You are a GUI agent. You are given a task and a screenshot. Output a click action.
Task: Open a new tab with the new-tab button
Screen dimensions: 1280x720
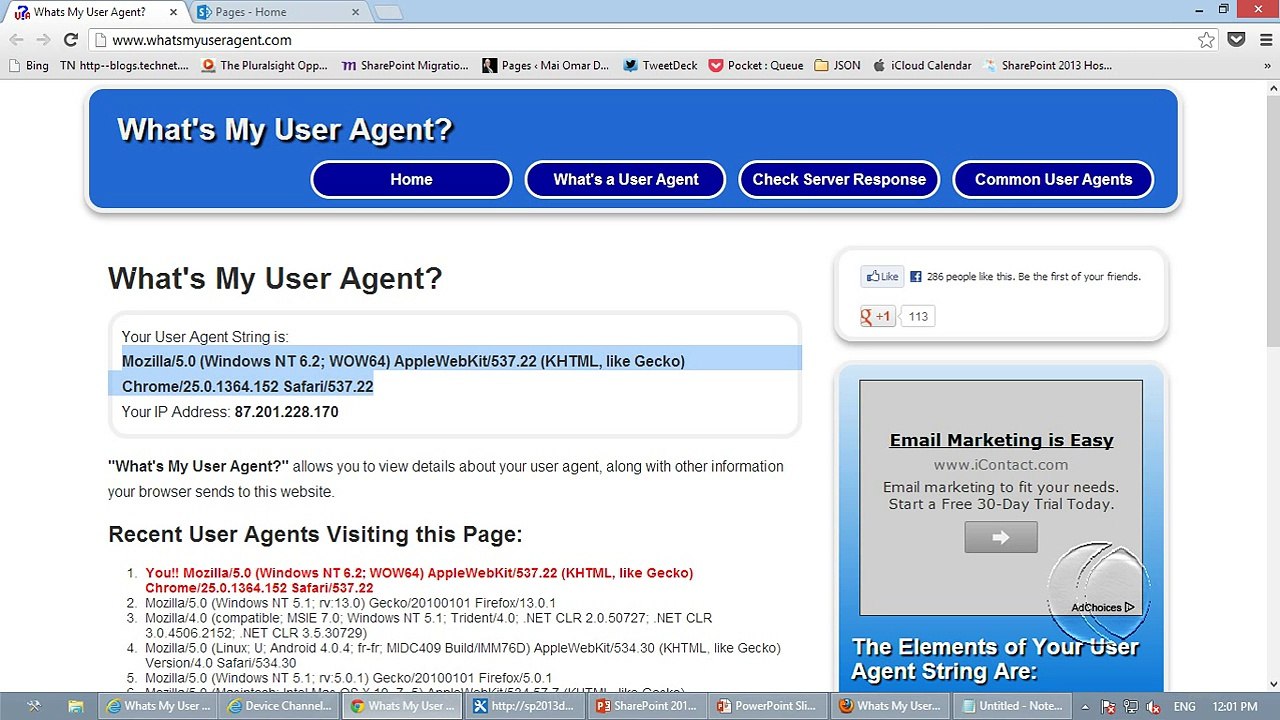(x=388, y=13)
